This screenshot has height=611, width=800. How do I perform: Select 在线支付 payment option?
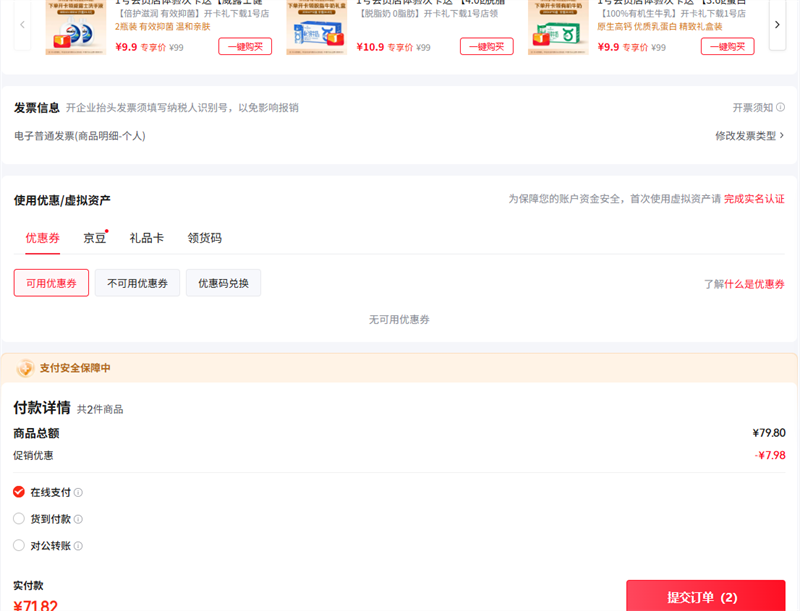19,492
